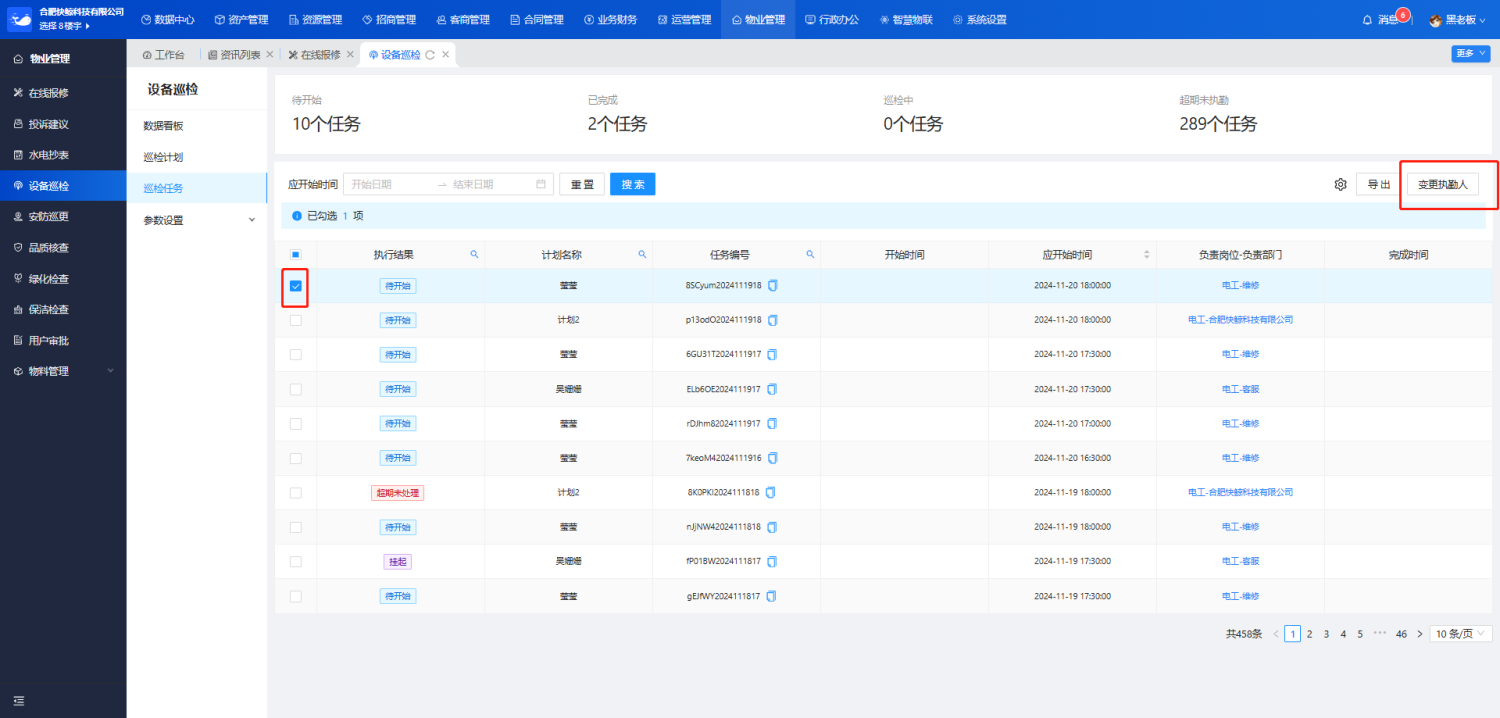
Task: Copy task number 7keoM42024111916
Action: (772, 458)
